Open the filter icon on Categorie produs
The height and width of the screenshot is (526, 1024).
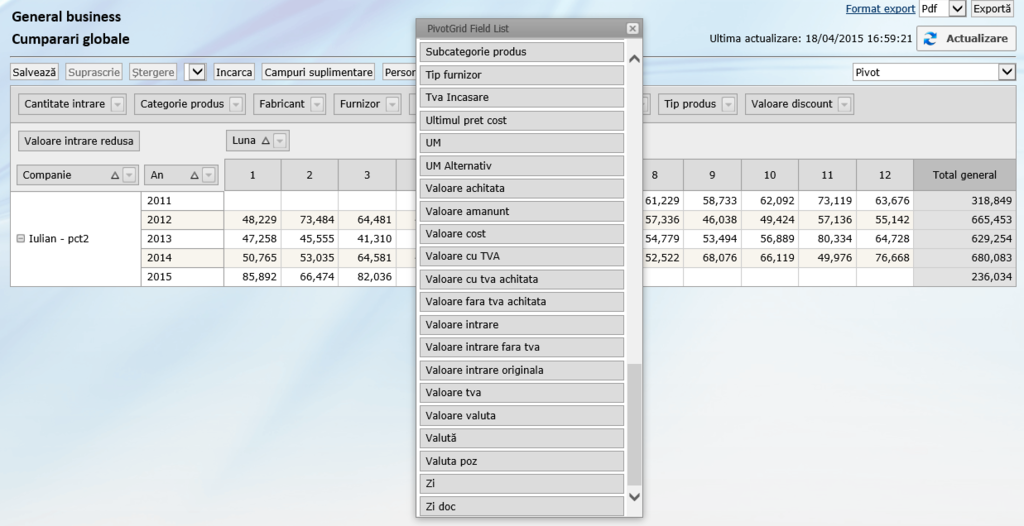(236, 104)
